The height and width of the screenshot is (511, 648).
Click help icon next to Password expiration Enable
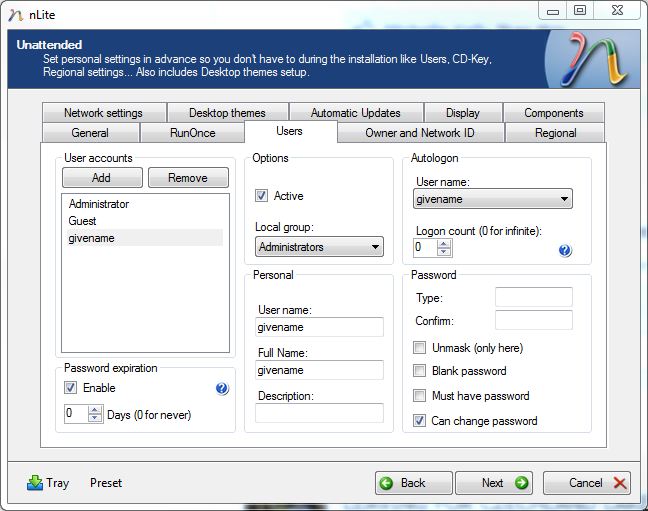coord(222,388)
